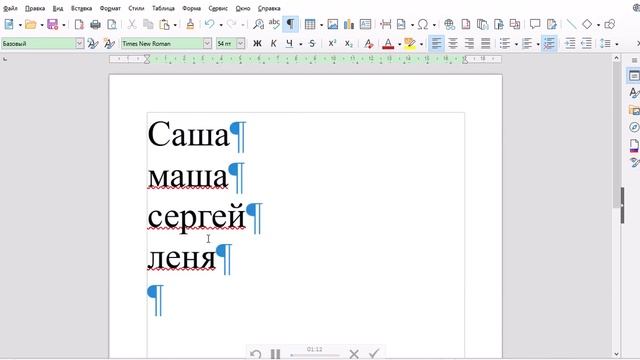This screenshot has width=640, height=360.
Task: Click the Cut scissors icon
Action: tap(132, 24)
